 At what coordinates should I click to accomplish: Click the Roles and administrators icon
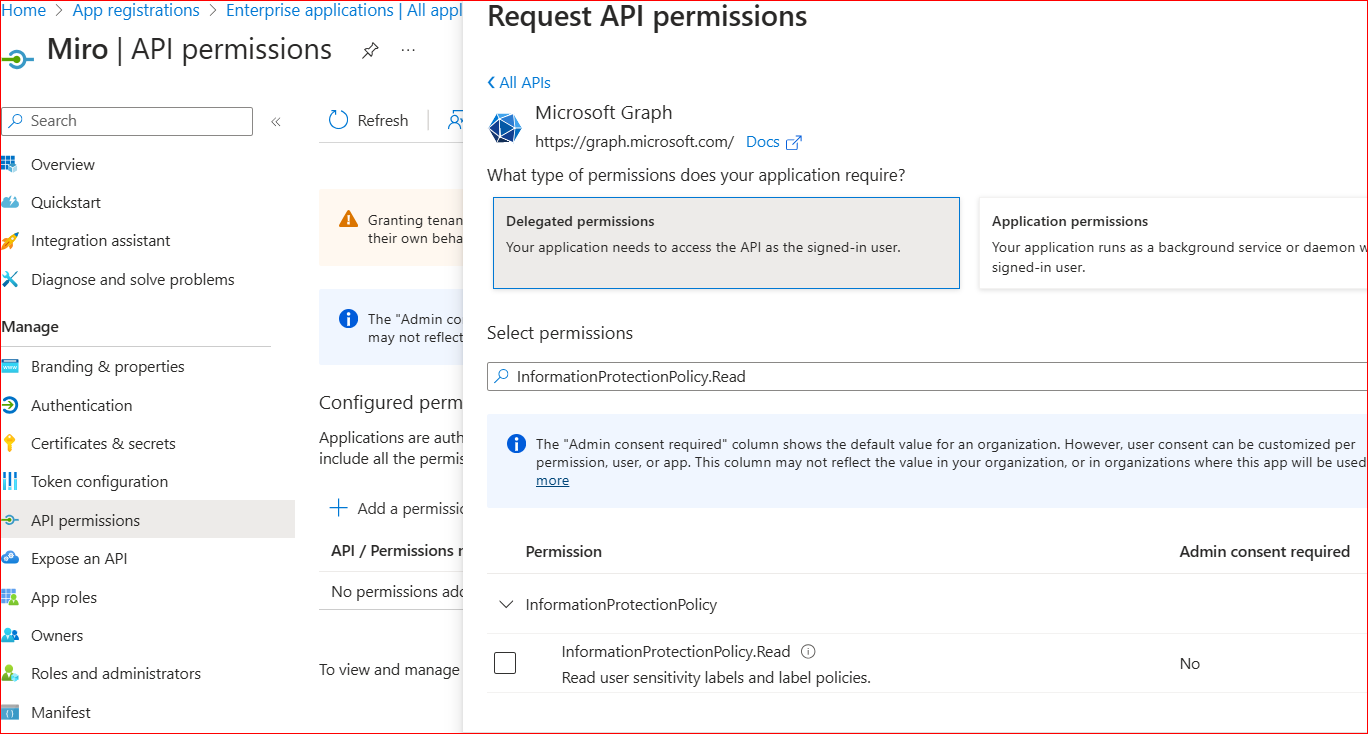click(10, 673)
